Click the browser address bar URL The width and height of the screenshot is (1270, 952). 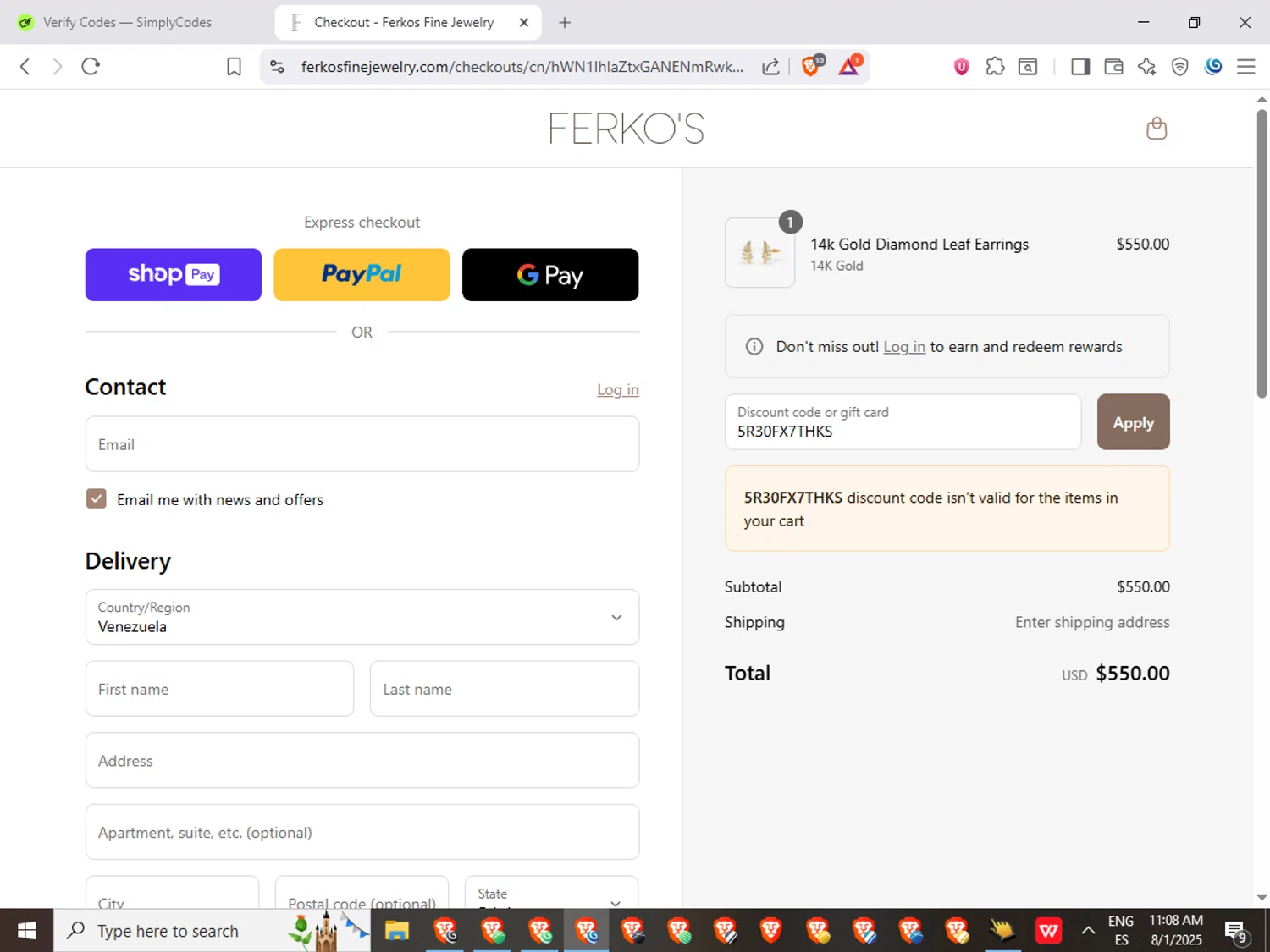pyautogui.click(x=522, y=67)
